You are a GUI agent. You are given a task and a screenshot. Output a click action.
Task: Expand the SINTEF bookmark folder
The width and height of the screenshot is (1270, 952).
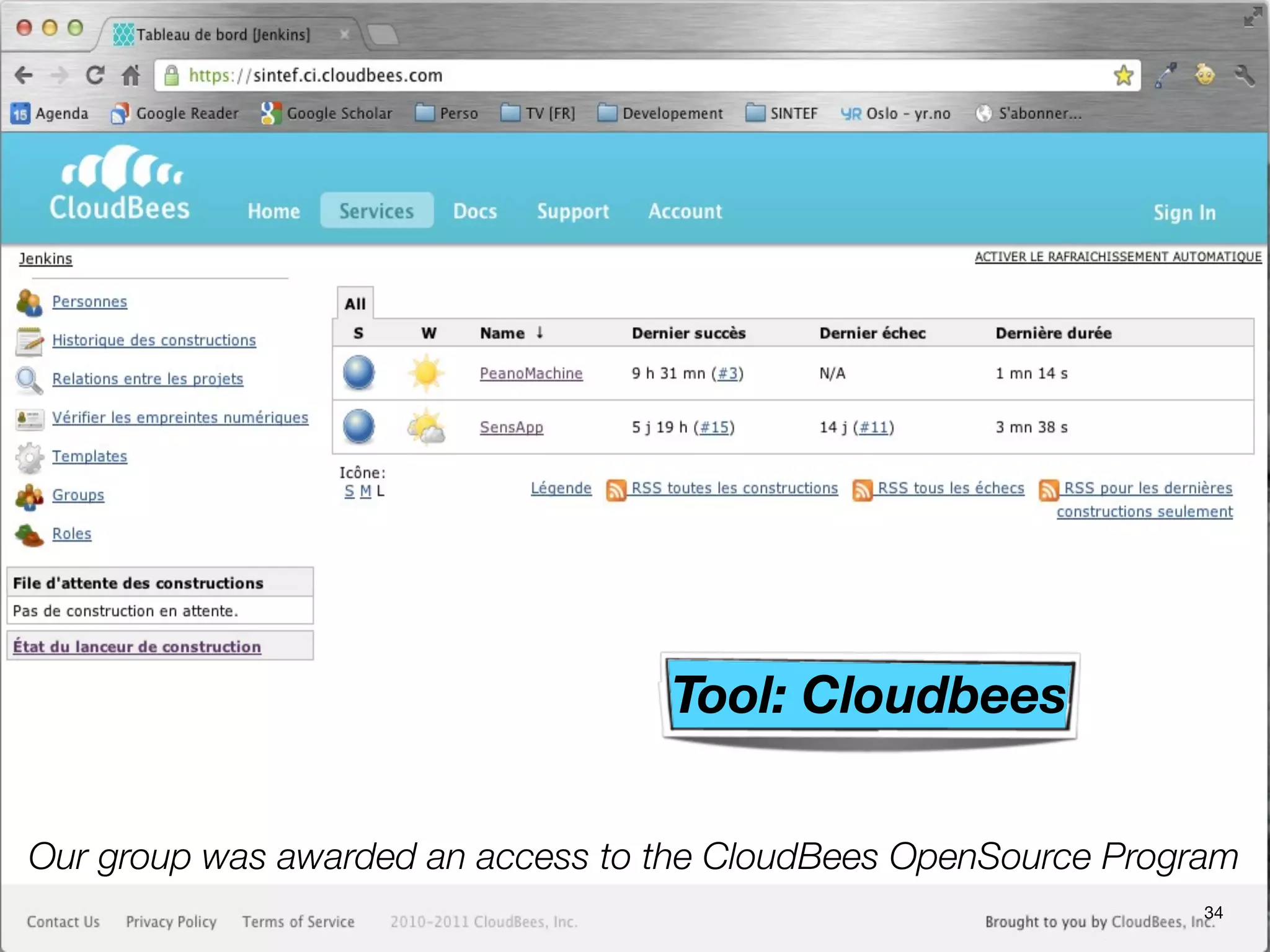(781, 113)
